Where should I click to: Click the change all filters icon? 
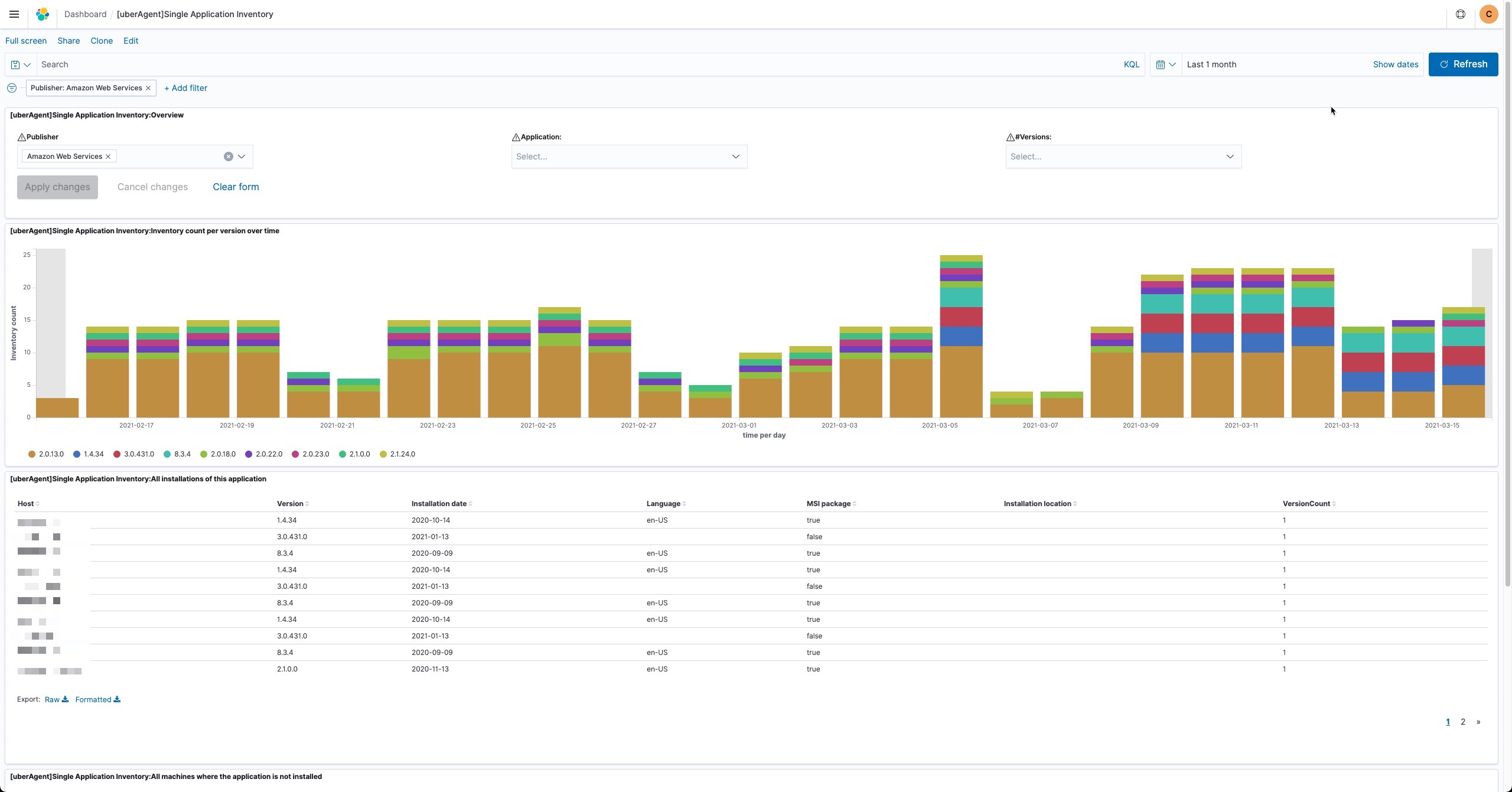[x=12, y=88]
